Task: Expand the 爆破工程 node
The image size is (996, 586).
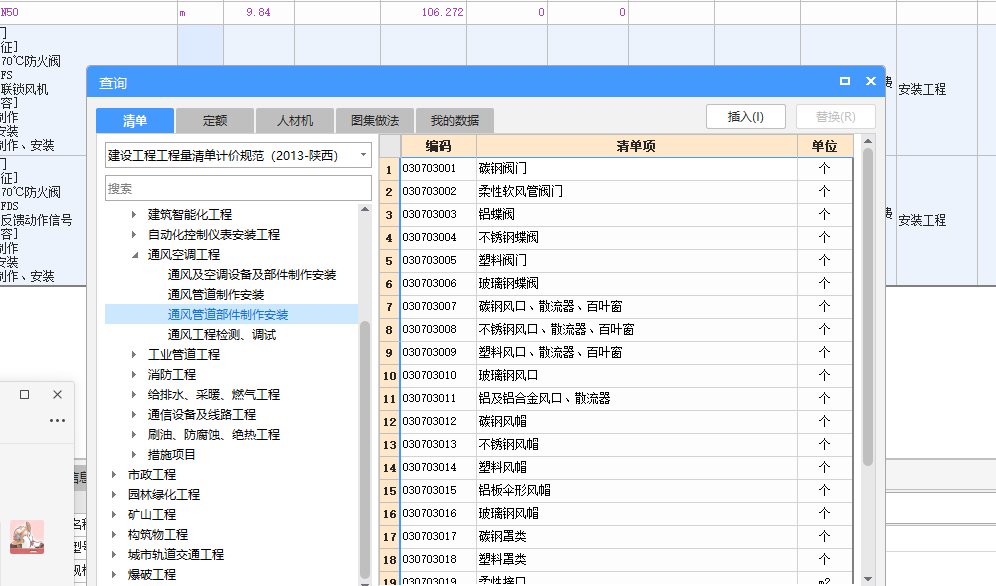Action: tap(114, 575)
